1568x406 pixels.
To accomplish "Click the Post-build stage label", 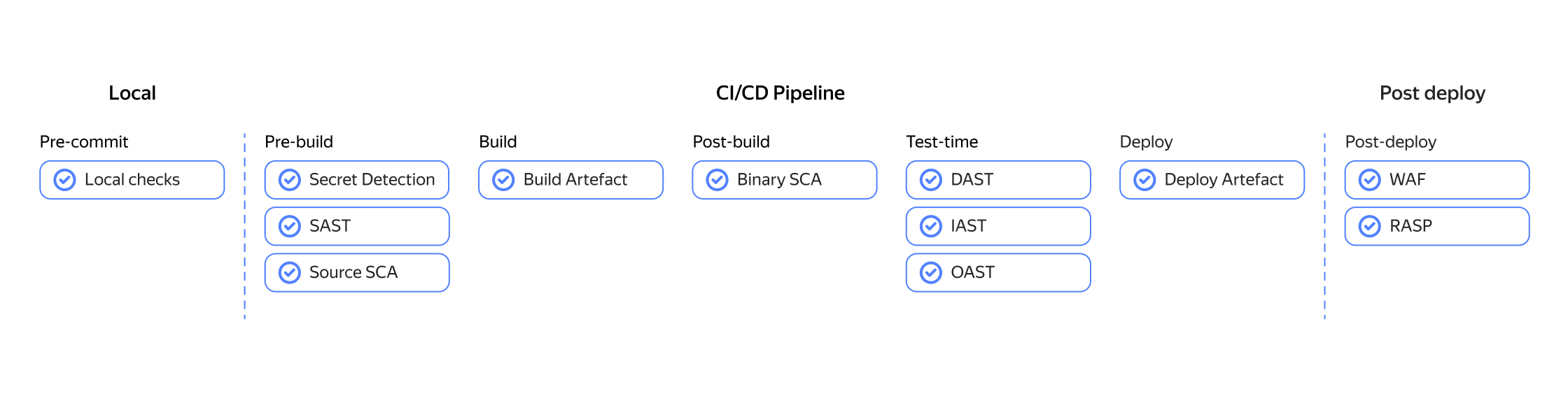I will click(731, 142).
